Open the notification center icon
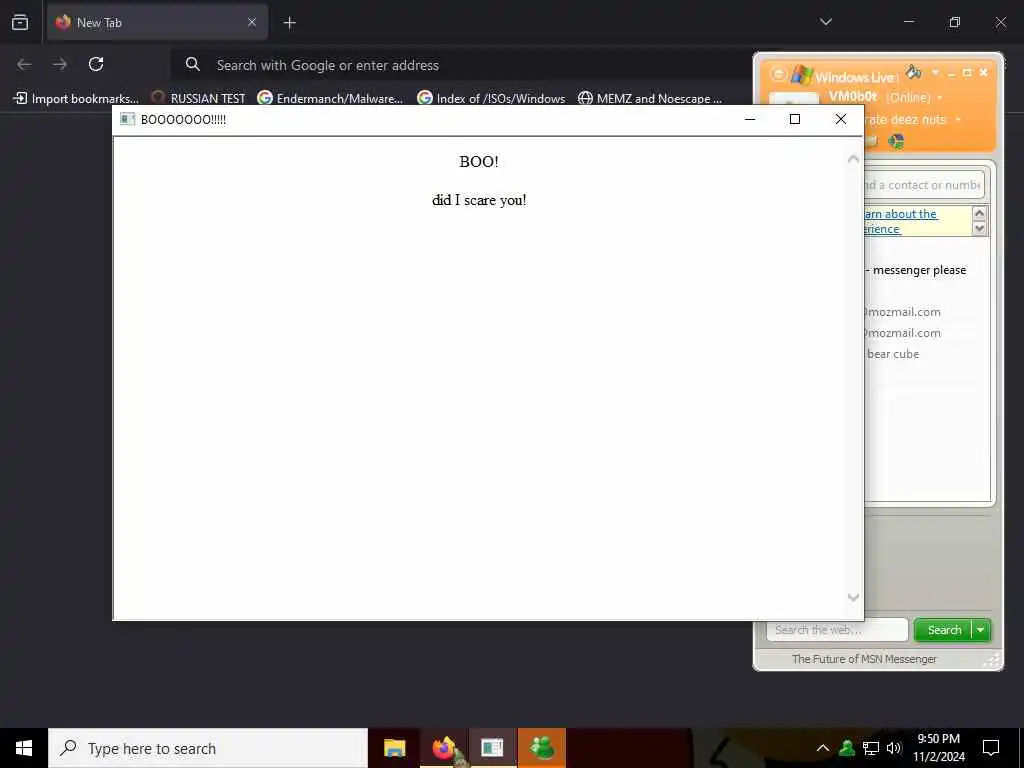Screen dimensions: 1024x768 pos(991,748)
